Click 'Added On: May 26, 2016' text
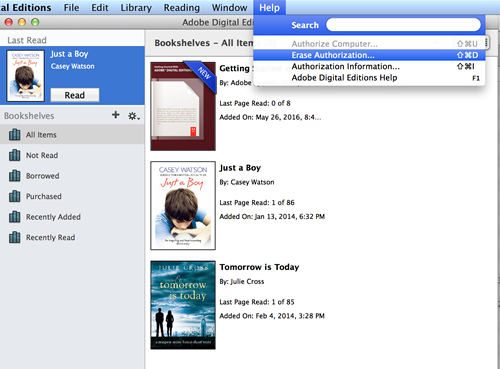500x369 pixels. click(270, 117)
